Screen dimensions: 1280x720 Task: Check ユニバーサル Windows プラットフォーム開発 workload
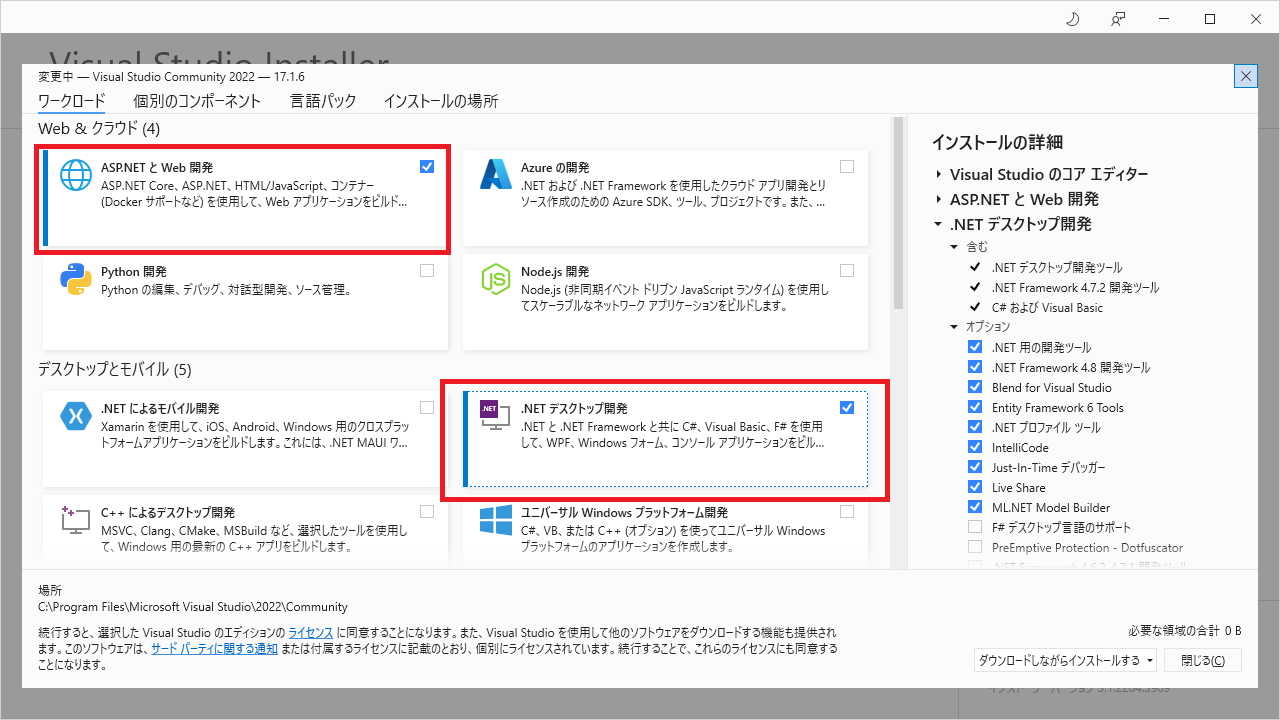coord(847,511)
